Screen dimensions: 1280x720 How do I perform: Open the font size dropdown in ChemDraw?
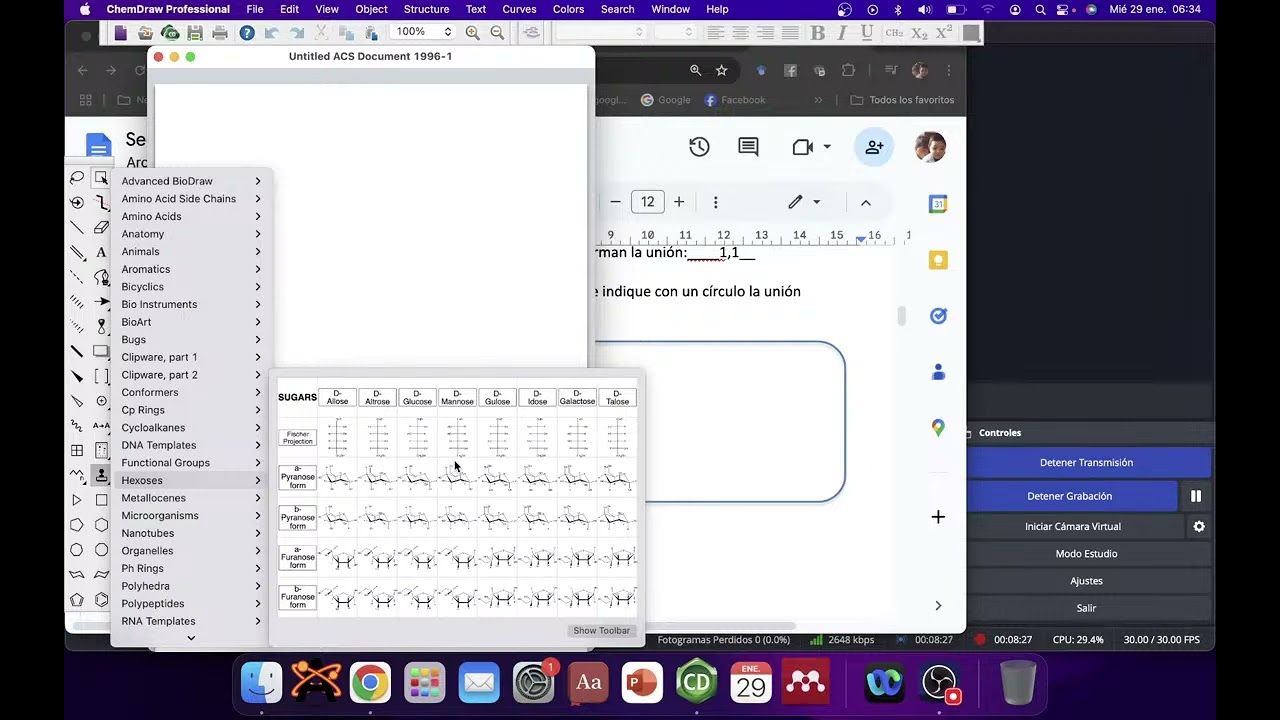click(675, 32)
